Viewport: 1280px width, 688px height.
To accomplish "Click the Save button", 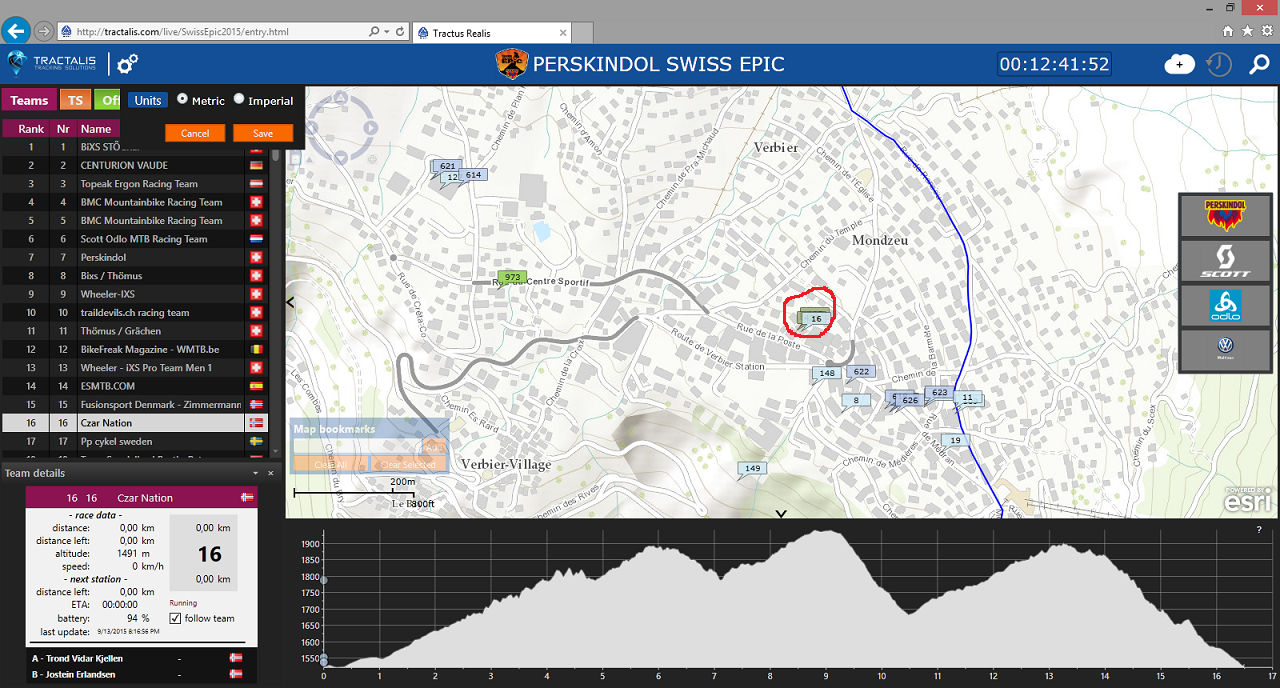I will [x=263, y=133].
